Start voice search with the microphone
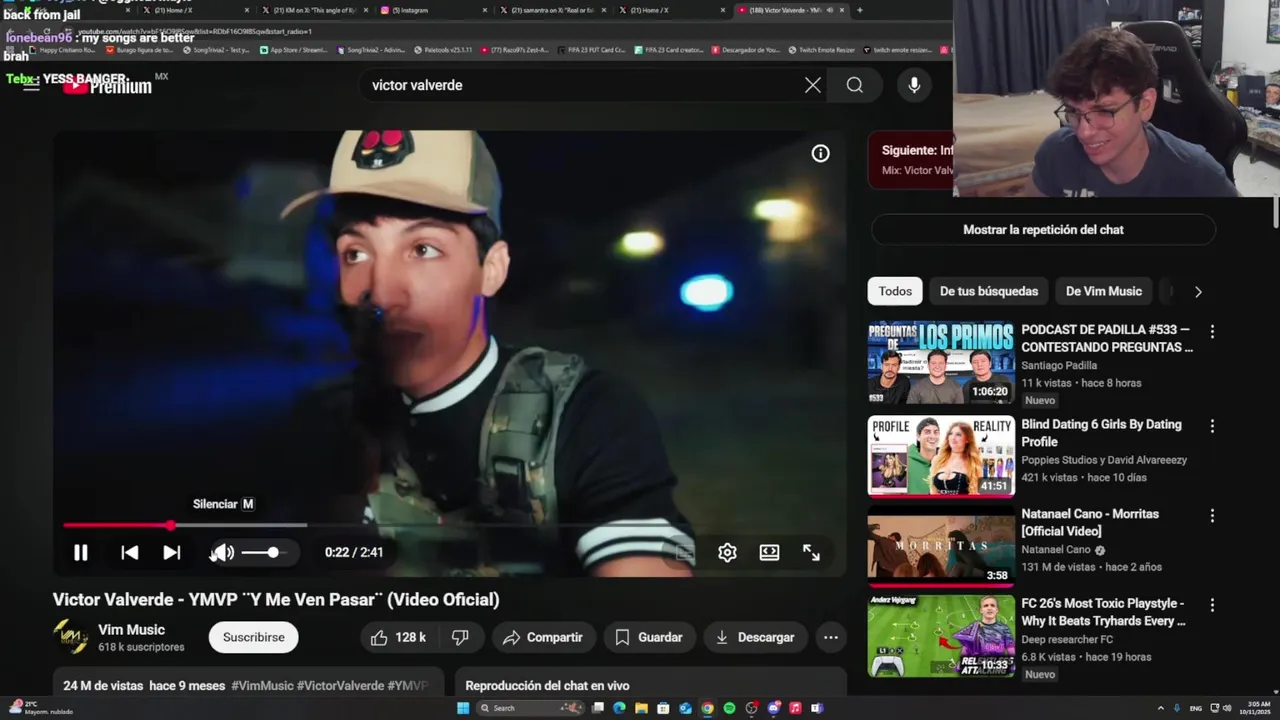This screenshot has height=720, width=1280. coord(914,85)
